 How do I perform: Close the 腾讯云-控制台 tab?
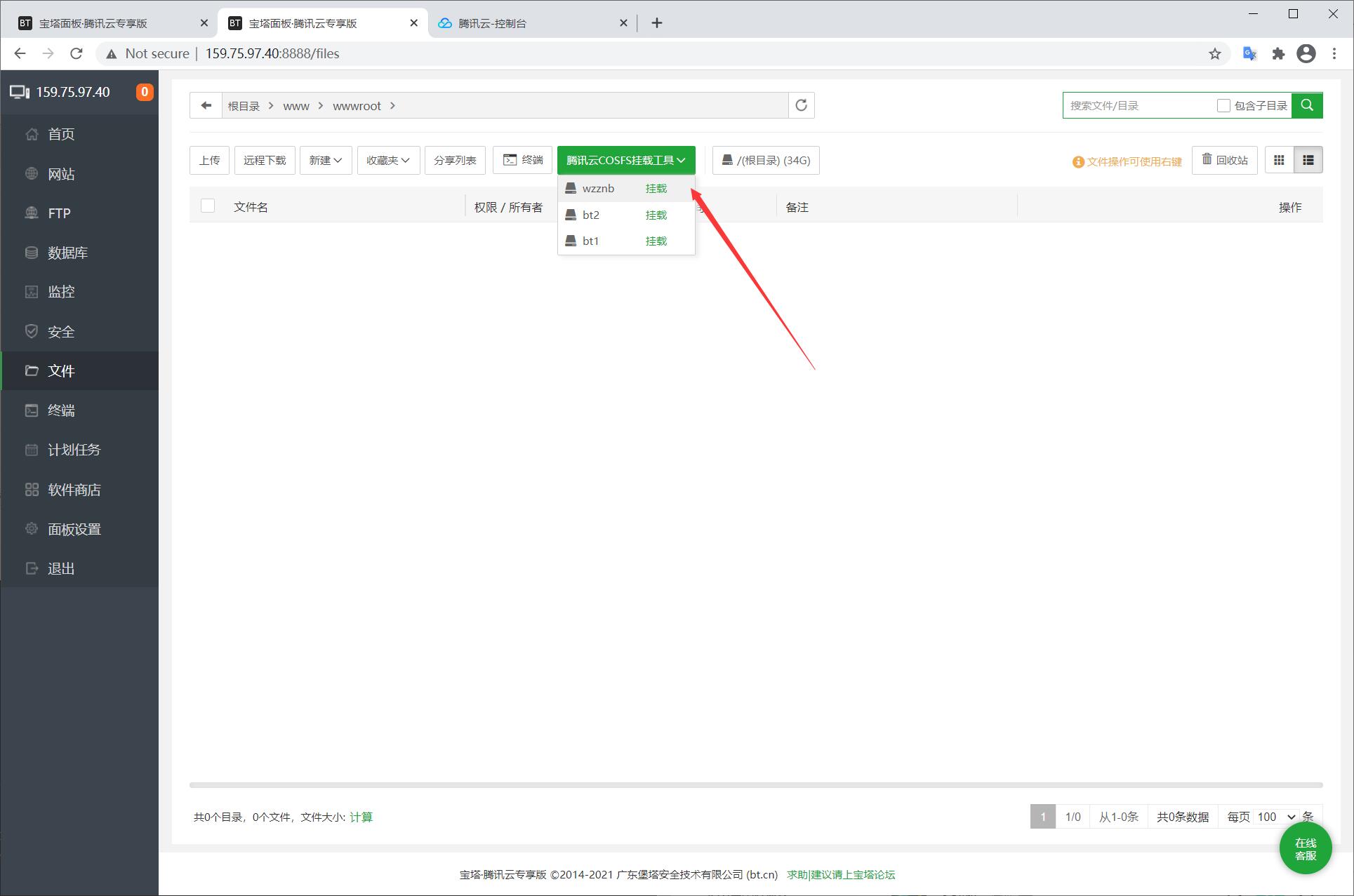623,23
